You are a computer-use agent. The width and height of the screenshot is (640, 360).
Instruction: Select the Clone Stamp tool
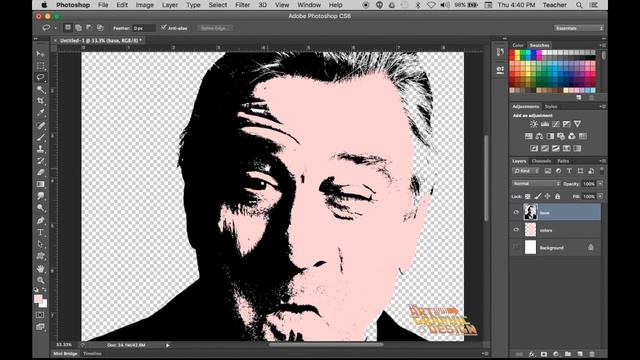tap(40, 149)
